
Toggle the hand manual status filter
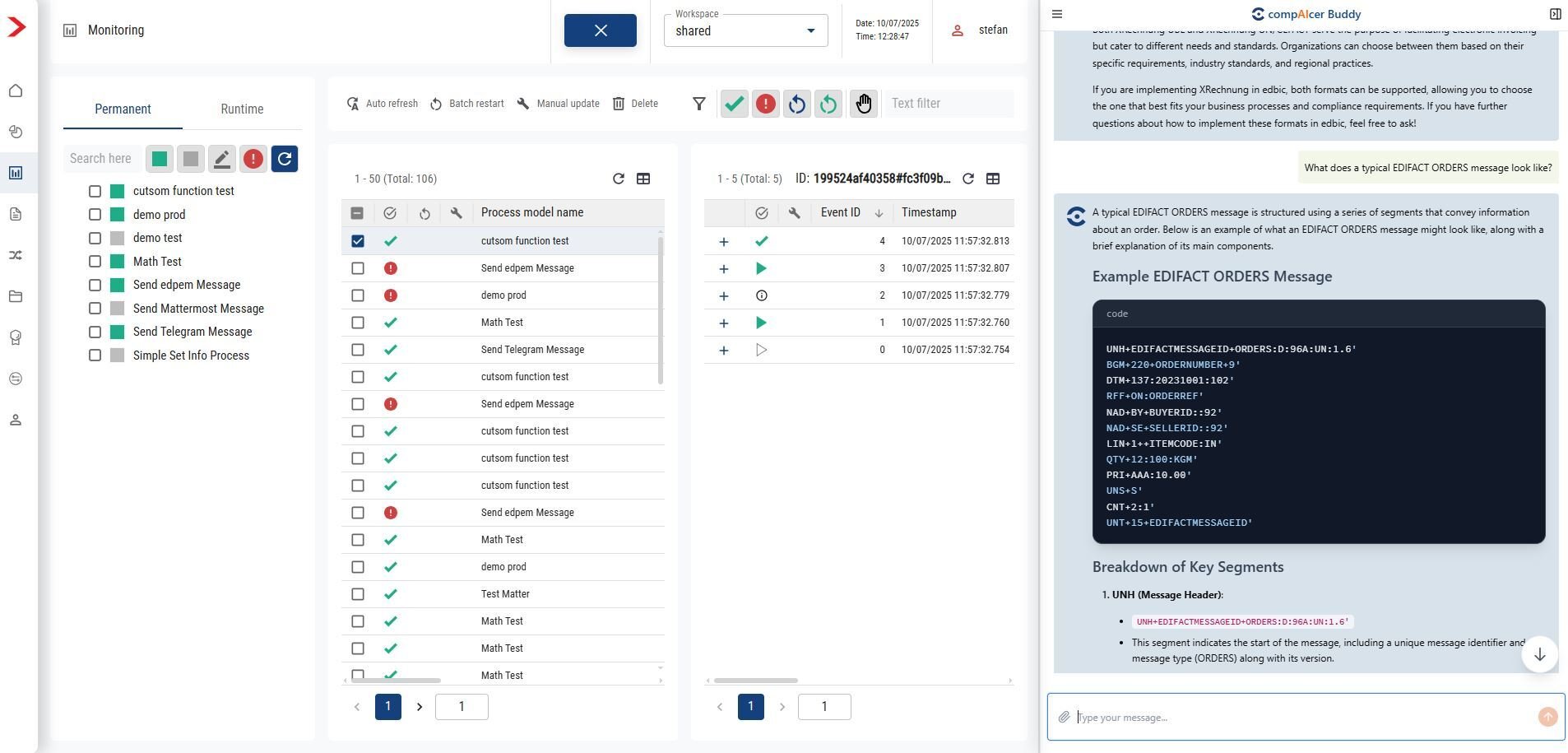[x=864, y=104]
